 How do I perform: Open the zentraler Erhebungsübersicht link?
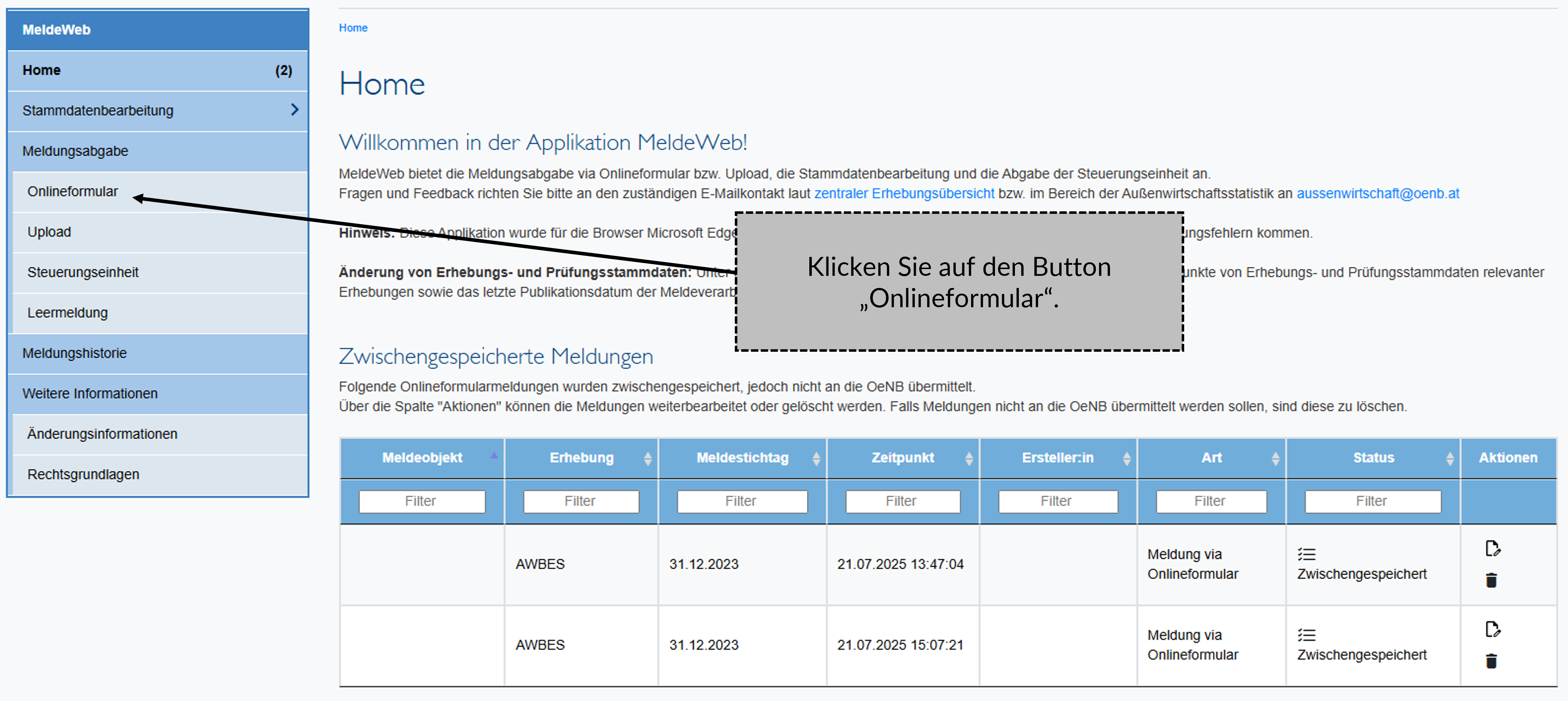click(x=904, y=194)
